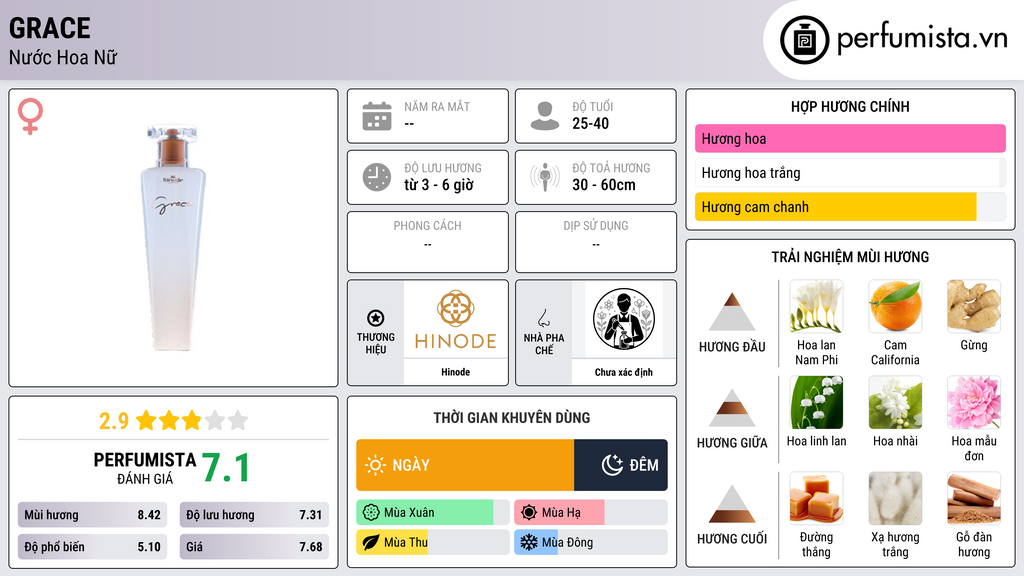Screen dimensions: 1024x576
Task: Click the Hinode brand logo
Action: (x=456, y=320)
